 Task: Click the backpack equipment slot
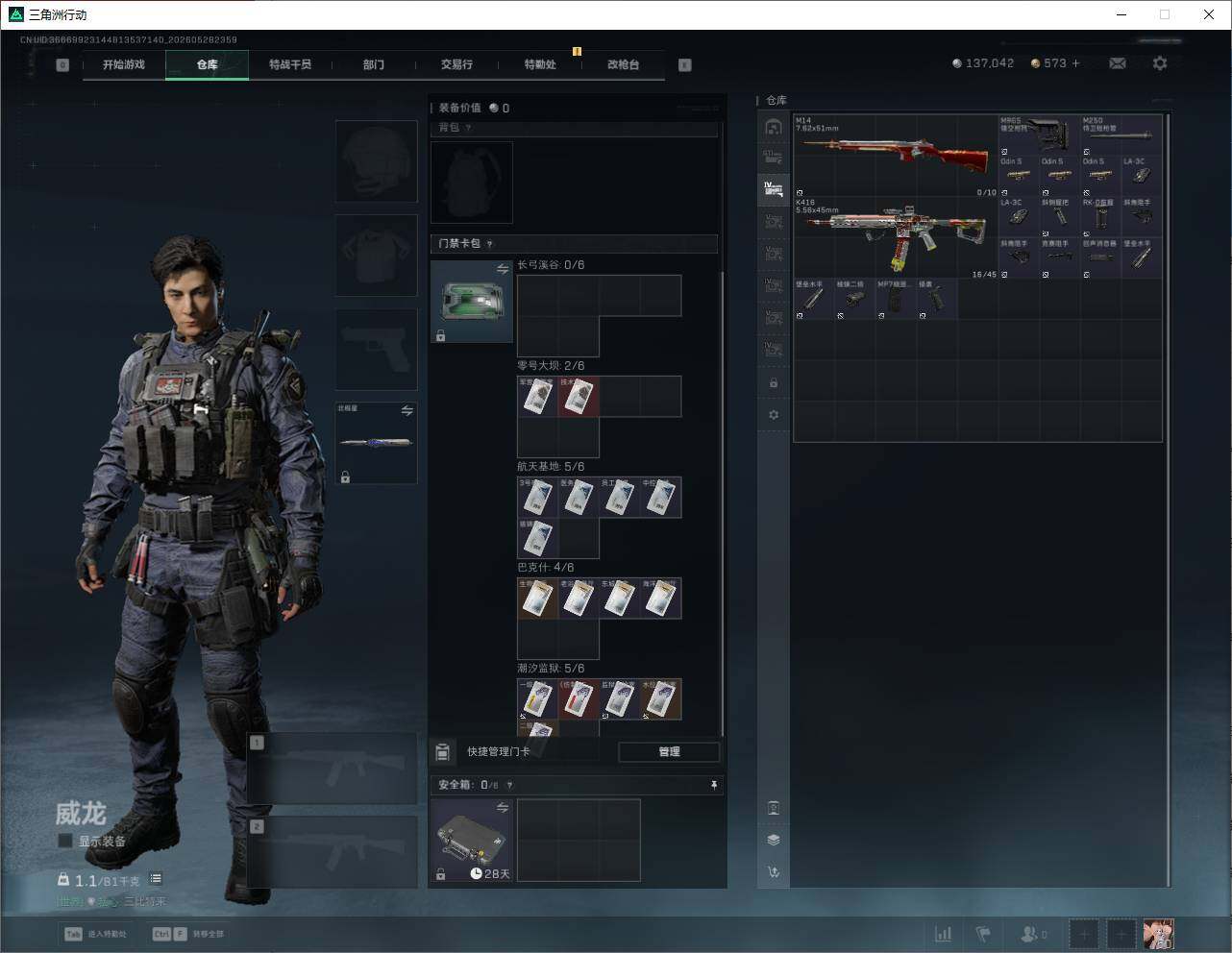pos(472,183)
